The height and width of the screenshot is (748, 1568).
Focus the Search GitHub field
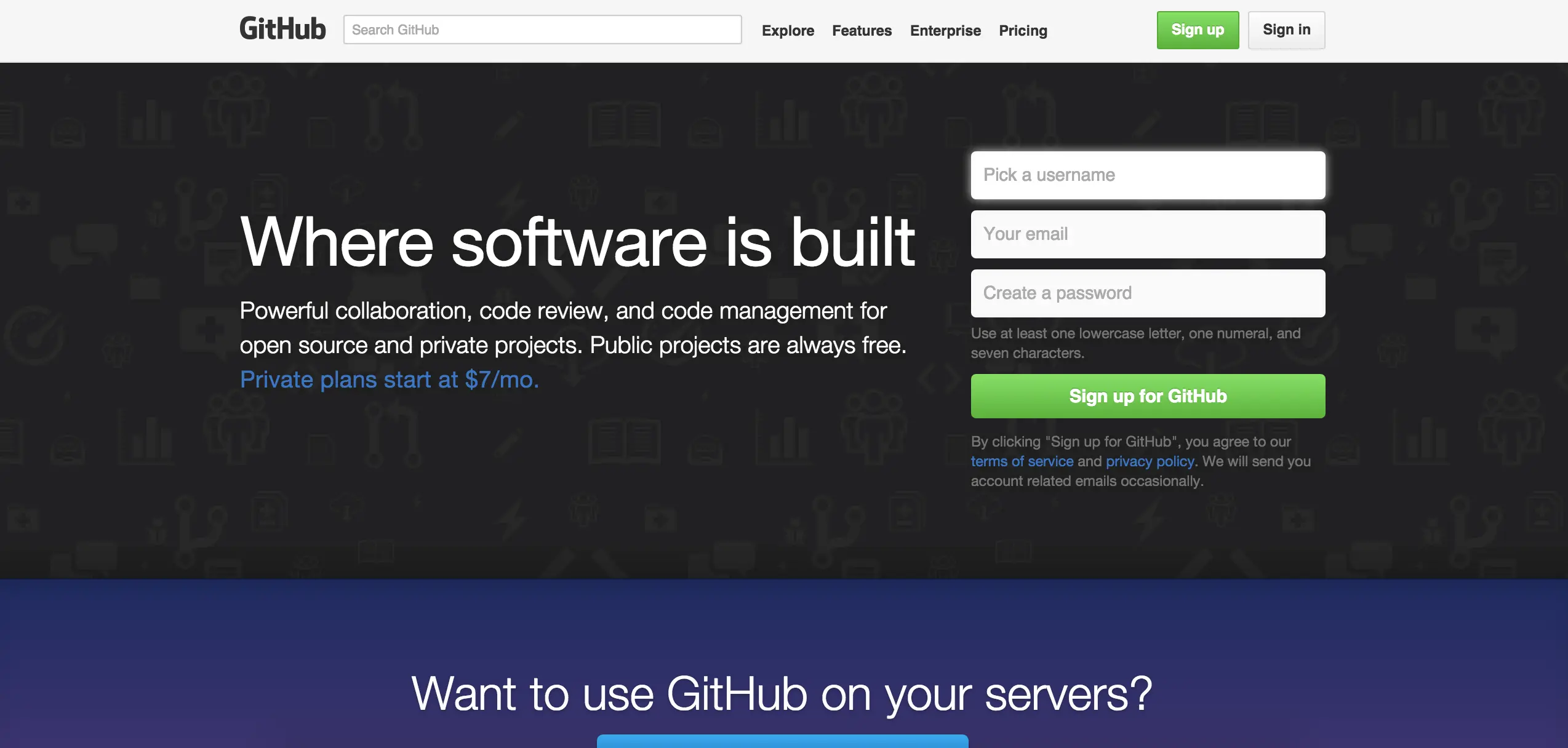point(542,30)
